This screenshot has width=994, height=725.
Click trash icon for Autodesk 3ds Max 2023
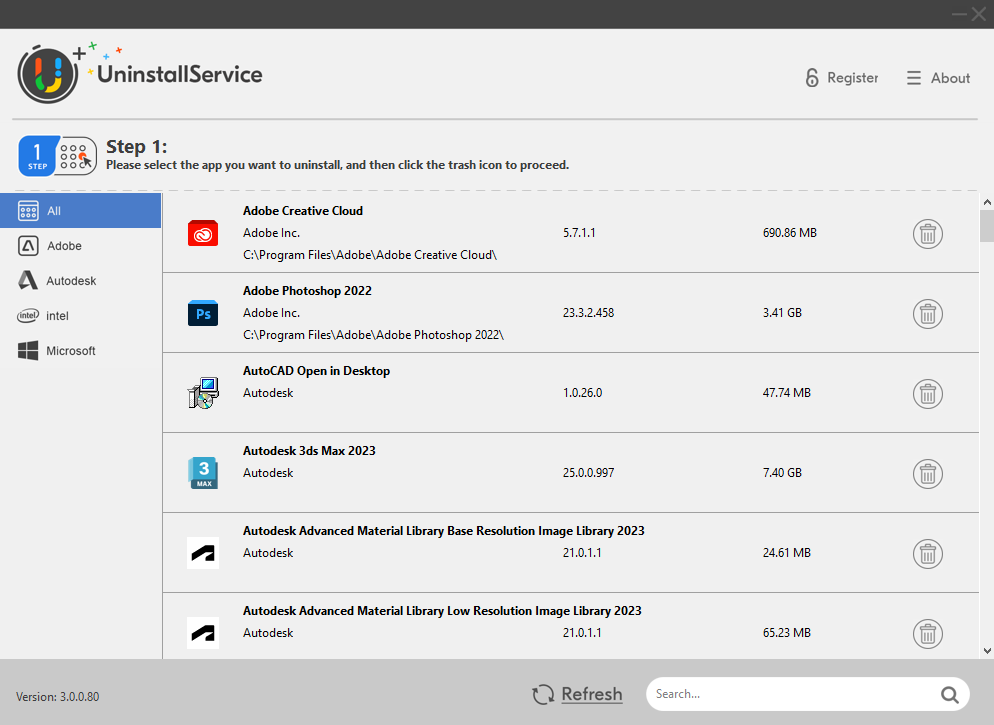coord(927,473)
